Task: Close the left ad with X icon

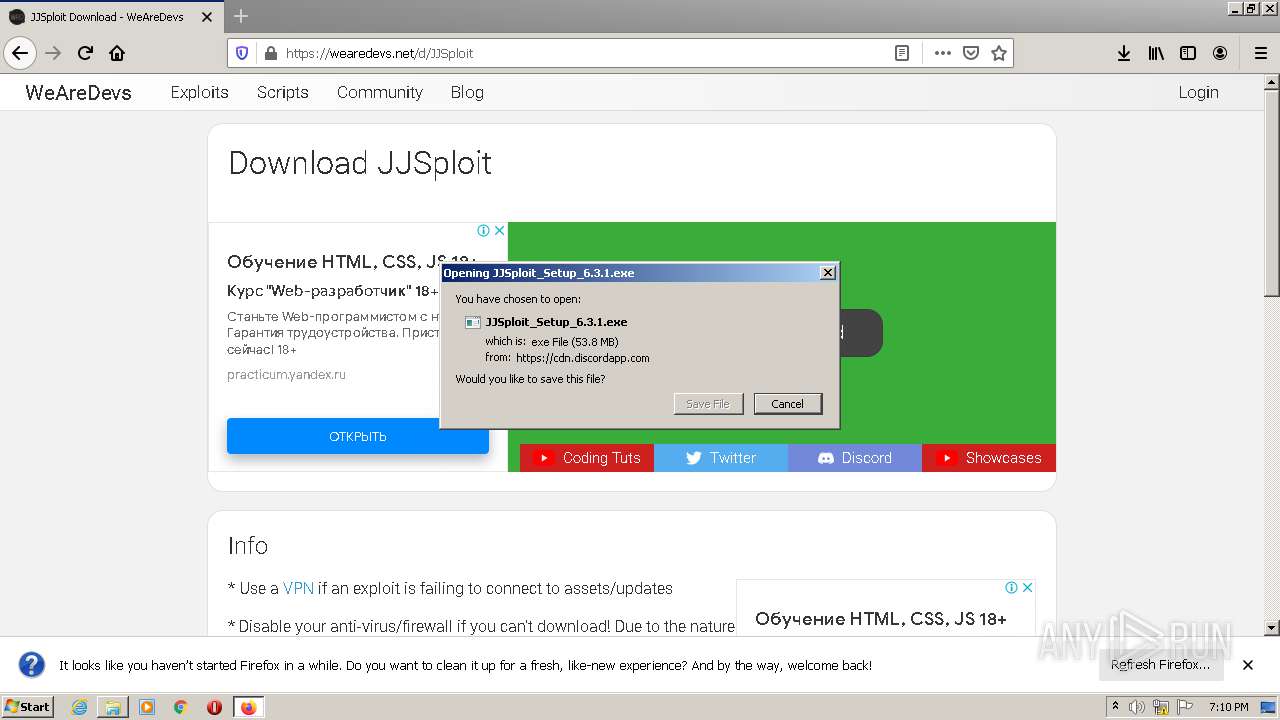Action: [x=500, y=230]
